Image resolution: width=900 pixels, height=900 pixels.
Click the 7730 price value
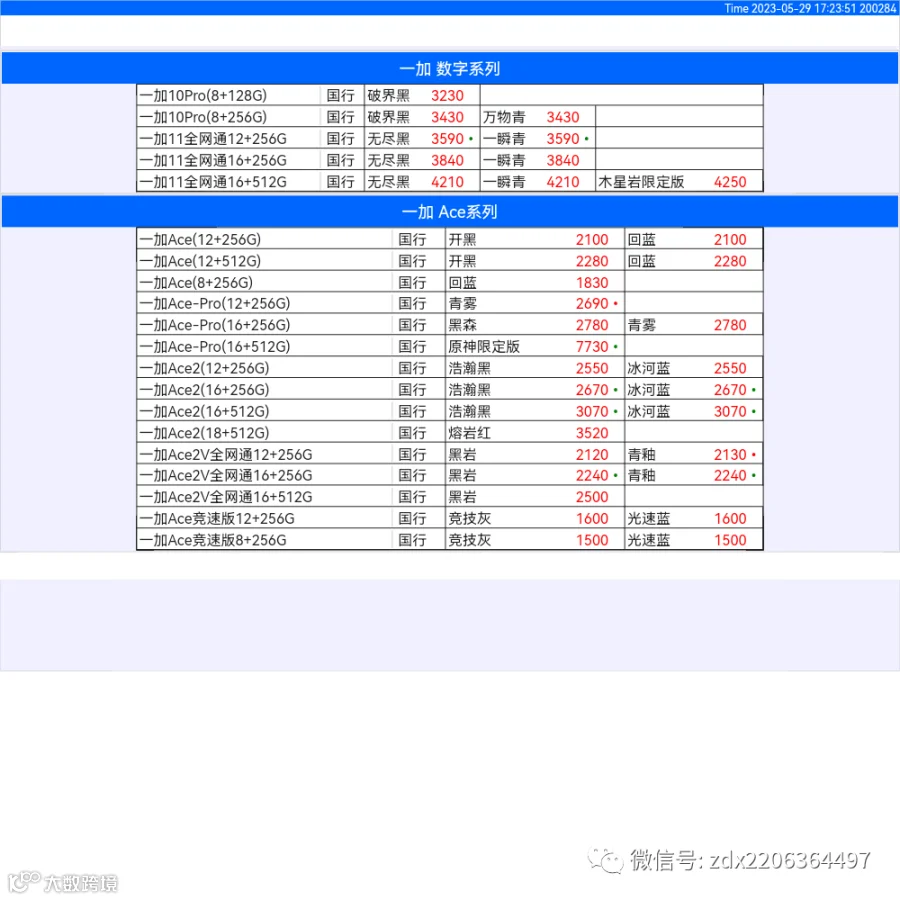point(592,347)
